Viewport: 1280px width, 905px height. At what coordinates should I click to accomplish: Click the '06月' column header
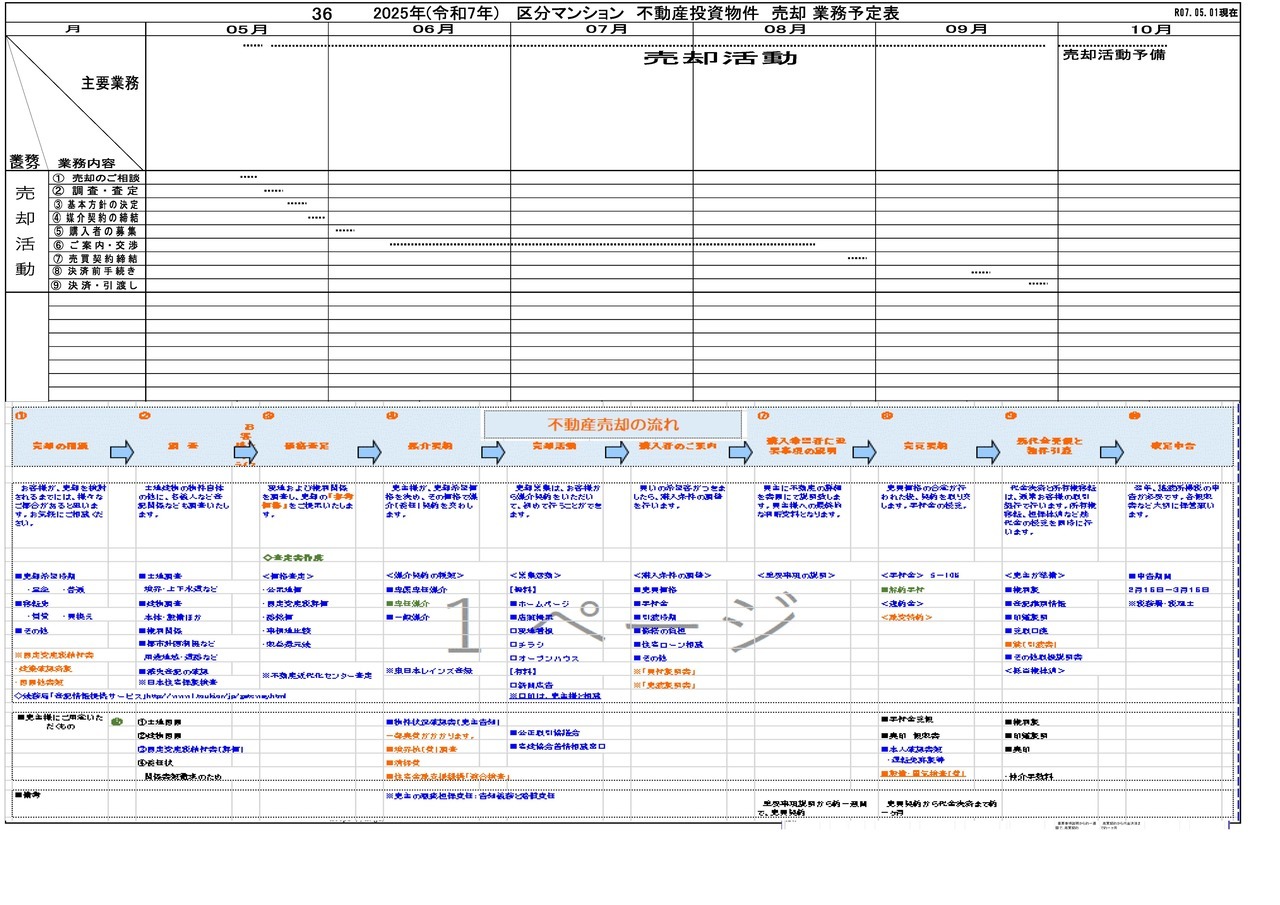coord(433,30)
